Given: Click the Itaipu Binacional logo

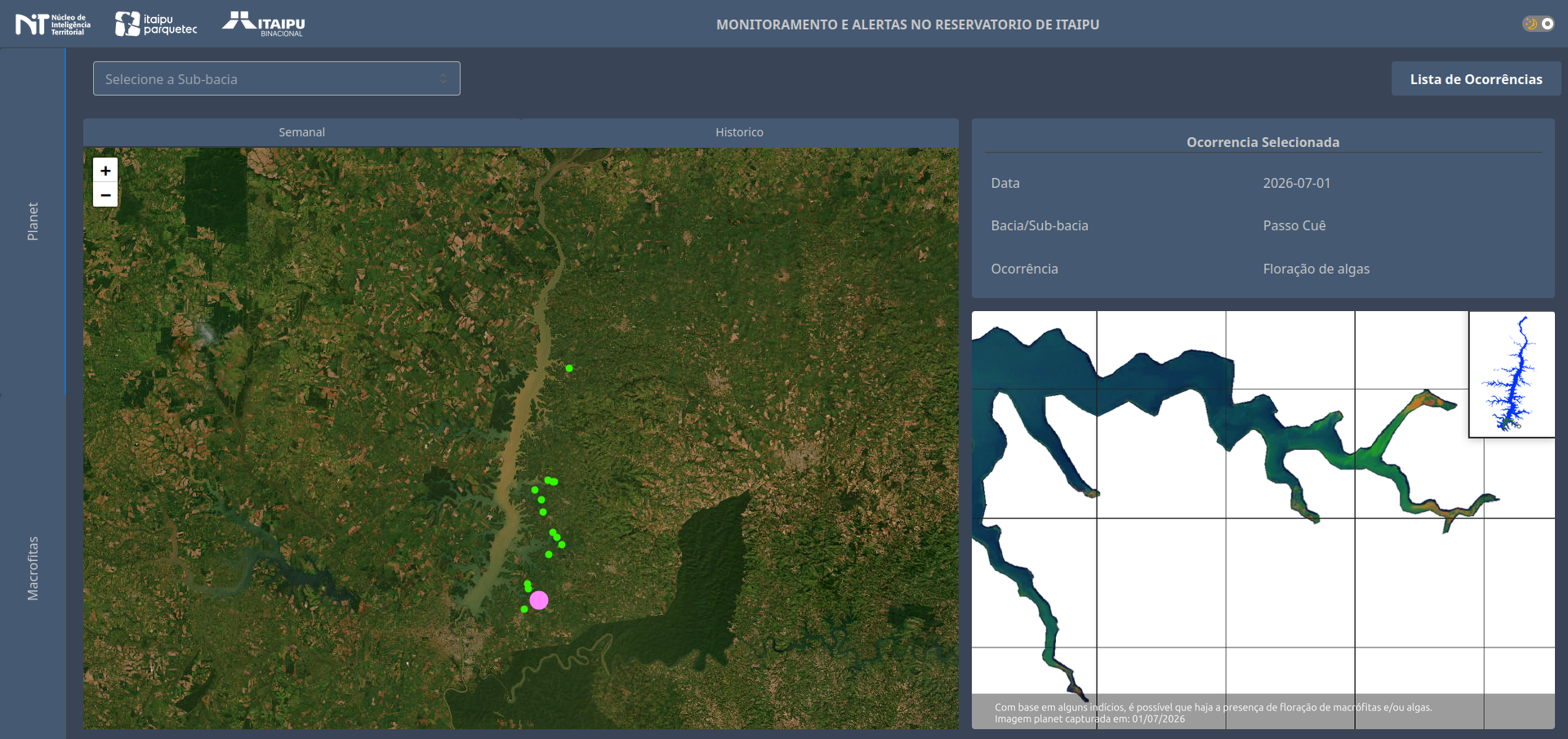Looking at the screenshot, I should tap(264, 24).
